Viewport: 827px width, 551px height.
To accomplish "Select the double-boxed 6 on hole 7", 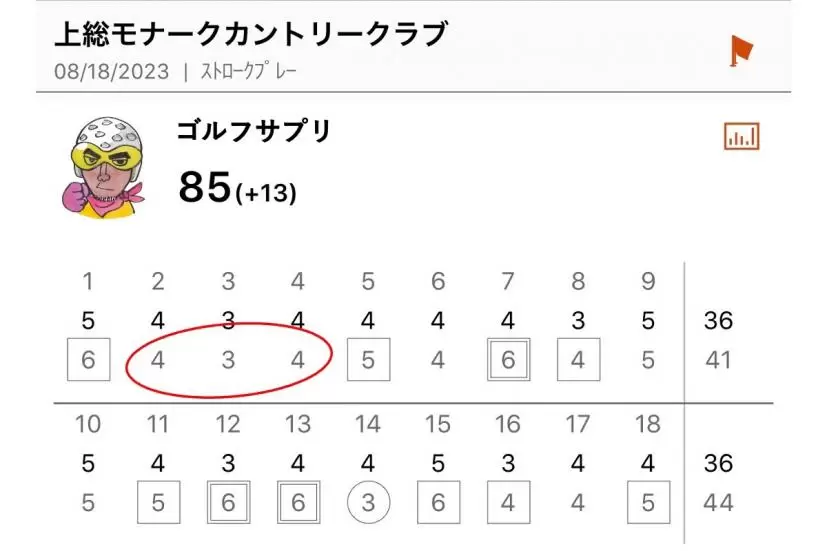I will (x=508, y=360).
